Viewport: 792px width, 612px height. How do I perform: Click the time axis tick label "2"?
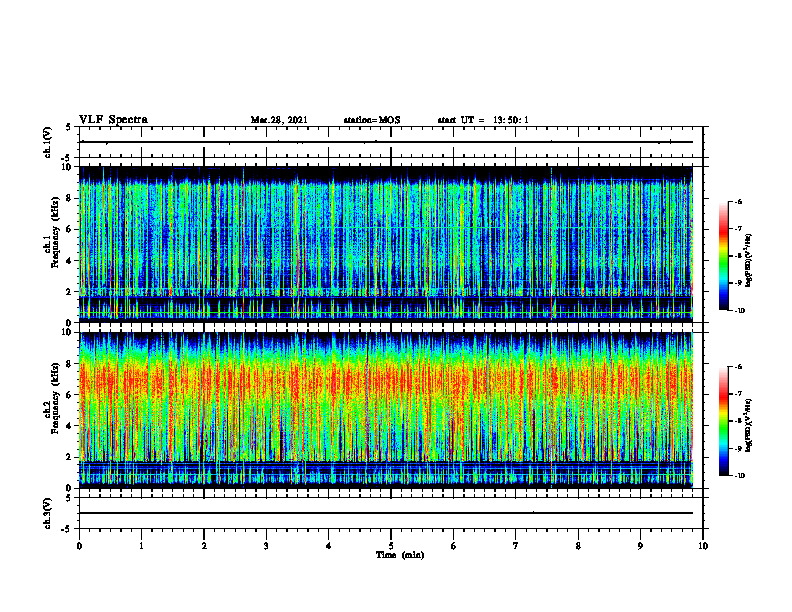click(x=204, y=546)
